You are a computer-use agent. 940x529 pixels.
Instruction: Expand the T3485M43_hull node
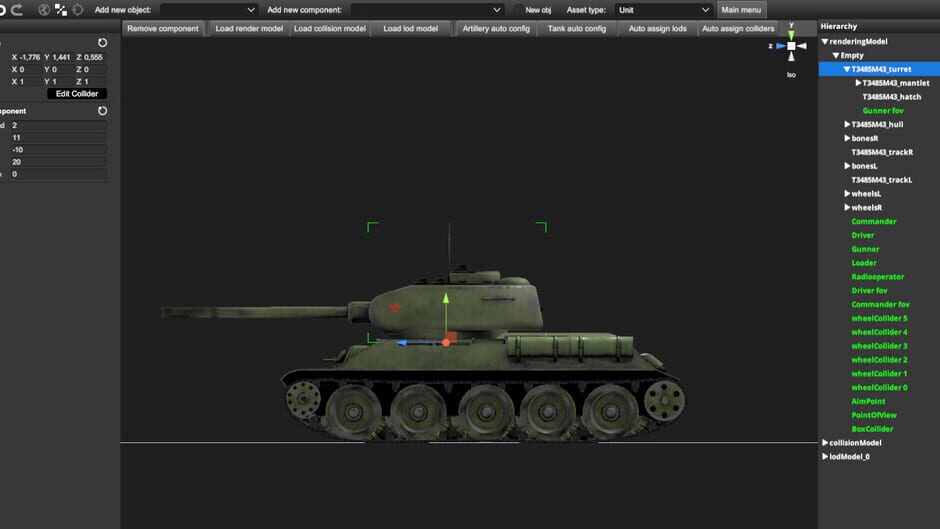click(847, 125)
